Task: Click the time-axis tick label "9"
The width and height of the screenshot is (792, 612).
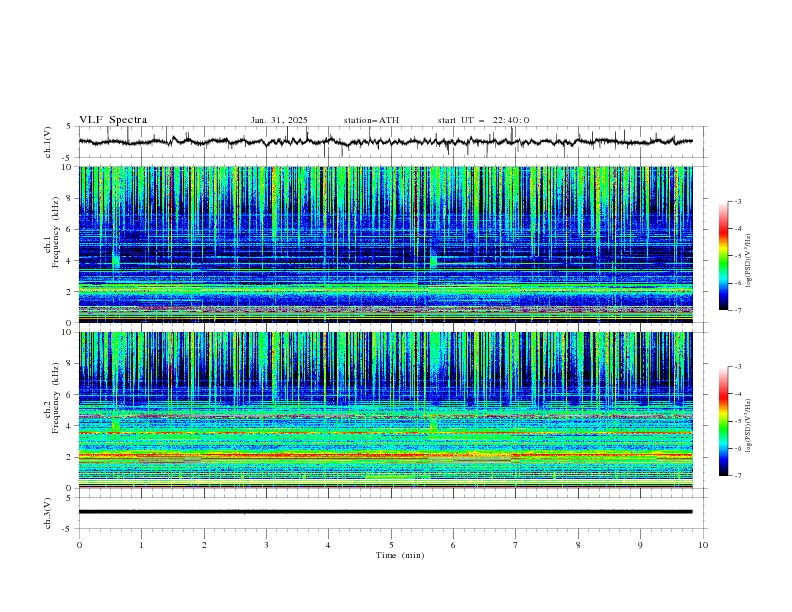Action: 640,545
